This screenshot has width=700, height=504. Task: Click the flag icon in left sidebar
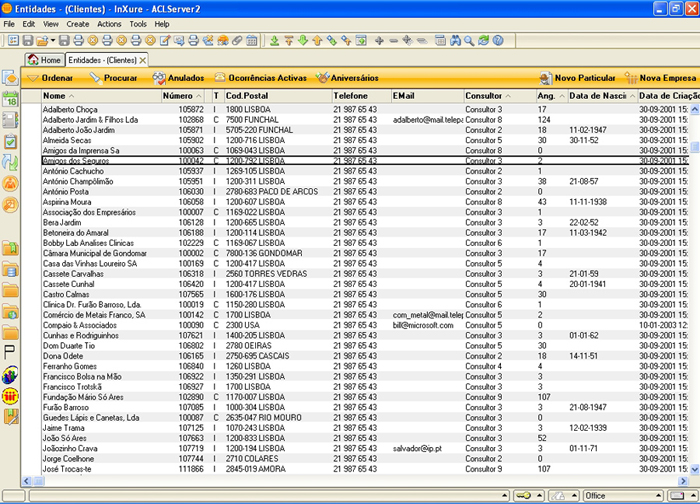(11, 351)
